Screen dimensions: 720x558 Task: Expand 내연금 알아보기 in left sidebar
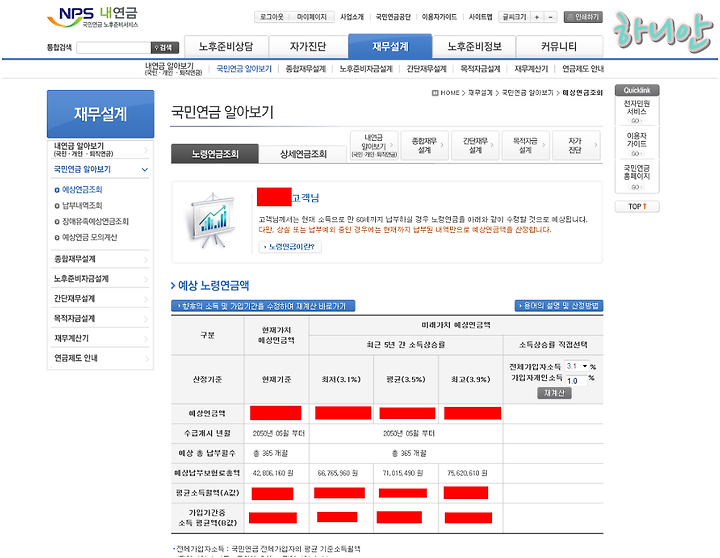tap(100, 149)
